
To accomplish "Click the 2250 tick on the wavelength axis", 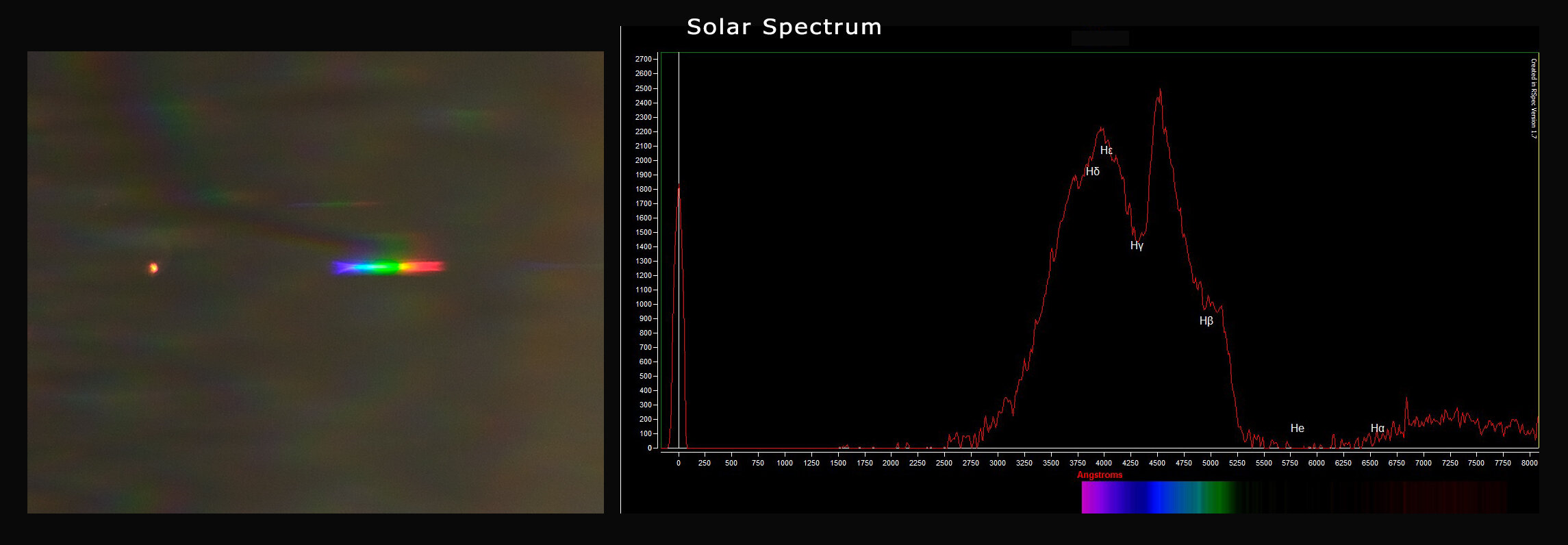I will [918, 464].
